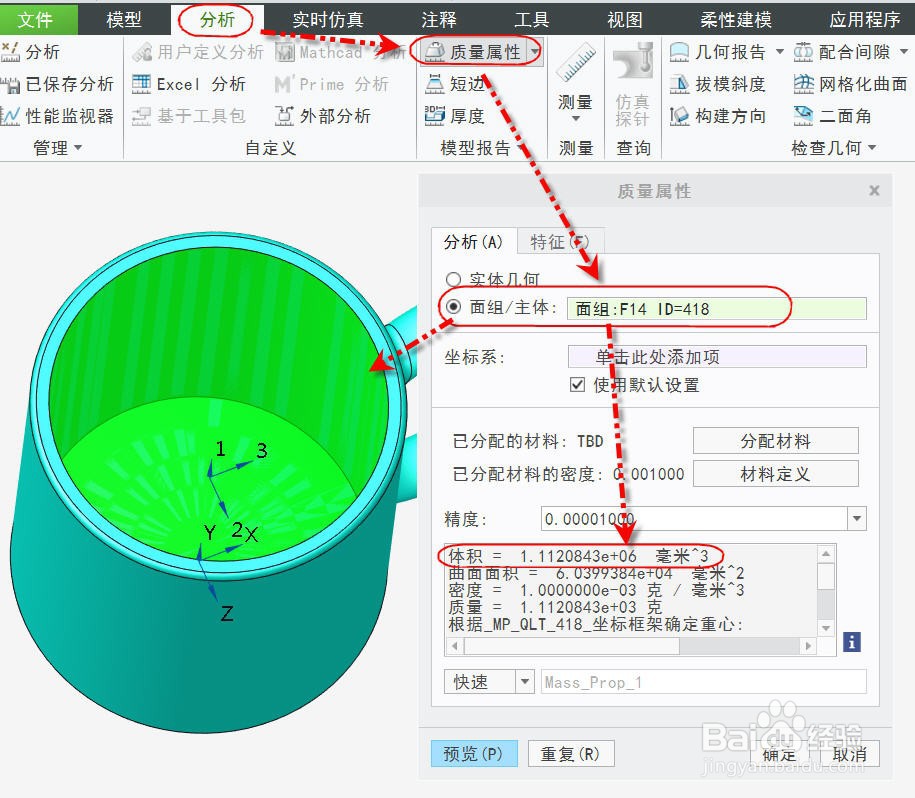Click the Prime 分析 tool
Viewport: 915px width, 798px height.
(x=331, y=84)
